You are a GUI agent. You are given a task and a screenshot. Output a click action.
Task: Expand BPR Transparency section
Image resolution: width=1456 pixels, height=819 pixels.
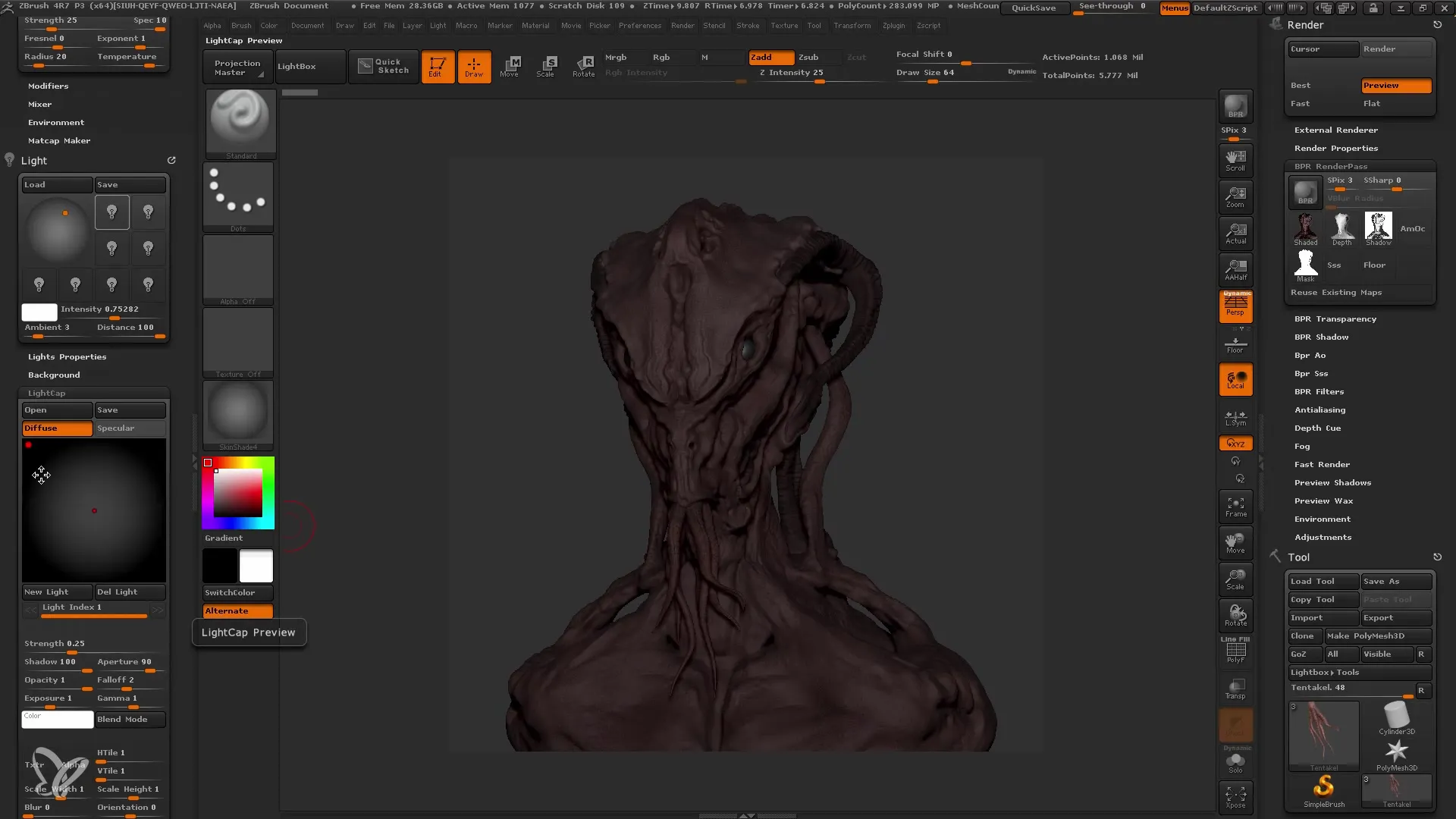1335,319
